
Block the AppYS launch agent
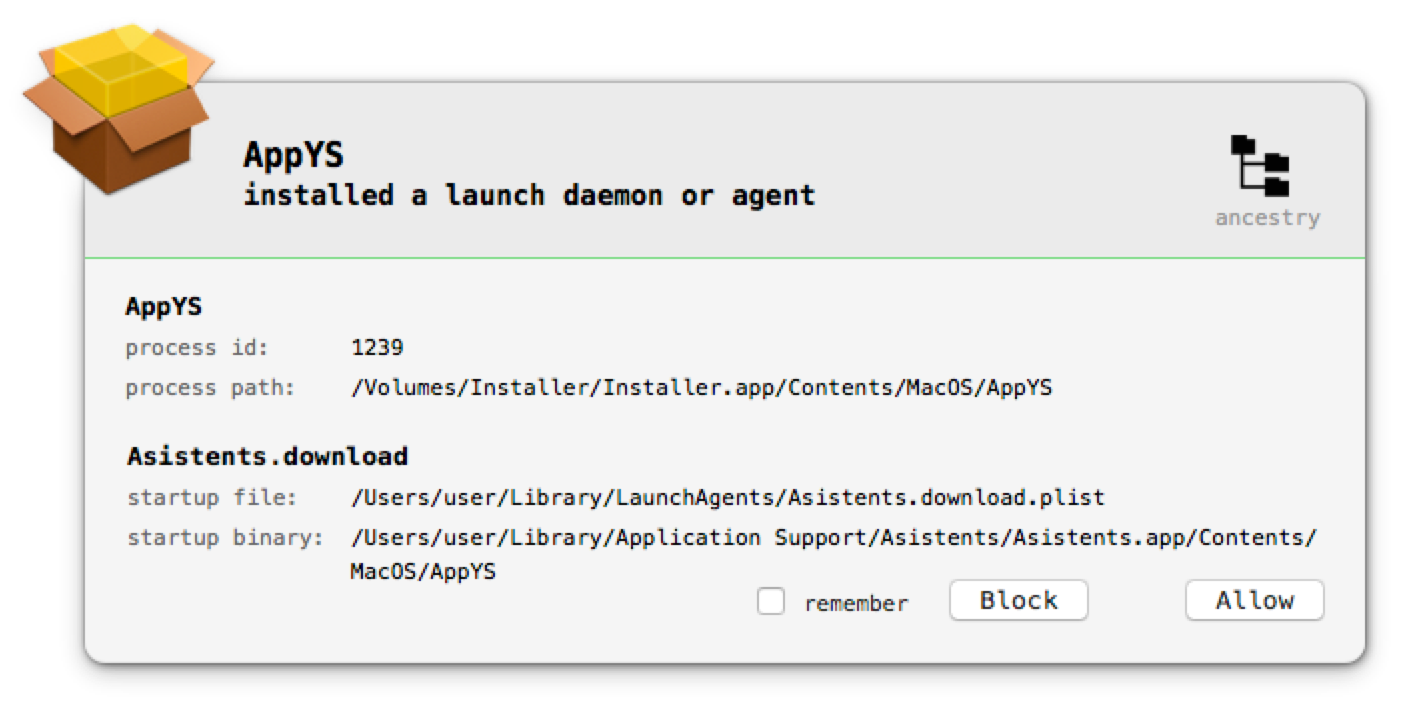[1018, 600]
